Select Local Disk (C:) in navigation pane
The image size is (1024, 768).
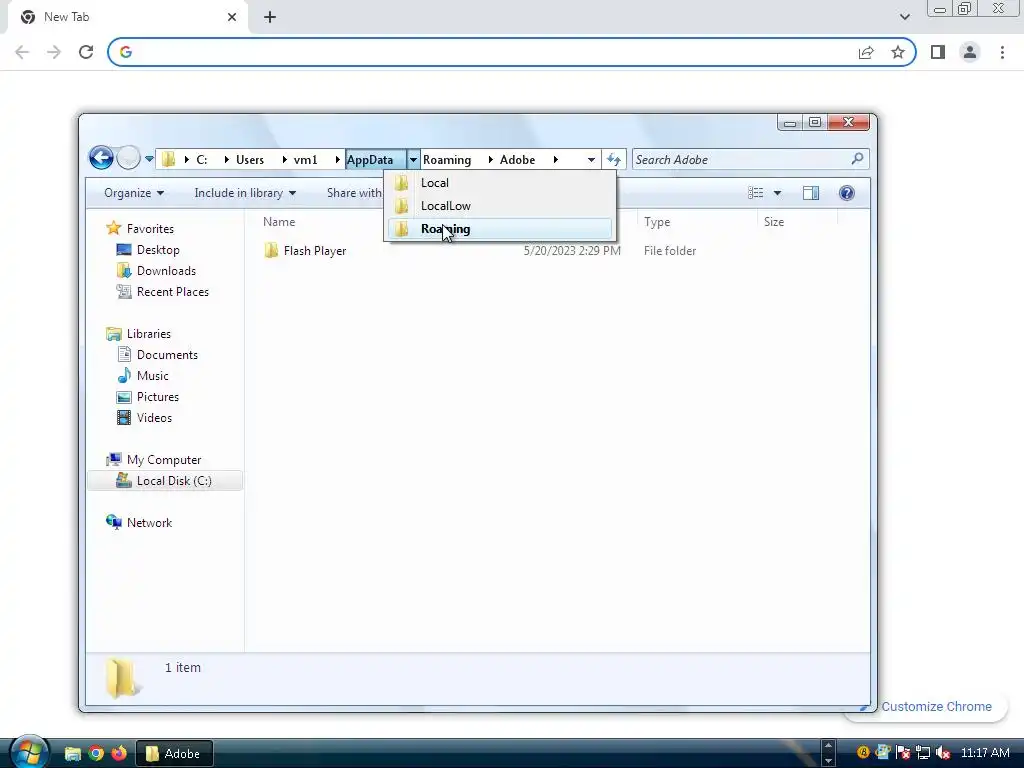165,481
